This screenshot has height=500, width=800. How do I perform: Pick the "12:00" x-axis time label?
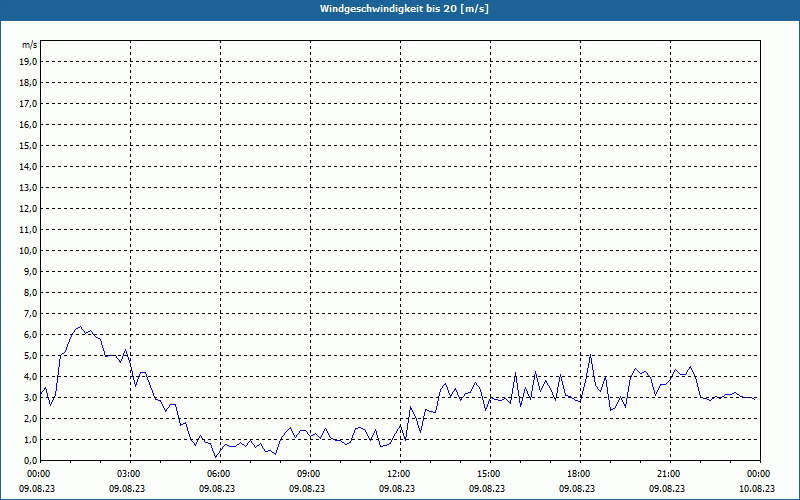[398, 474]
